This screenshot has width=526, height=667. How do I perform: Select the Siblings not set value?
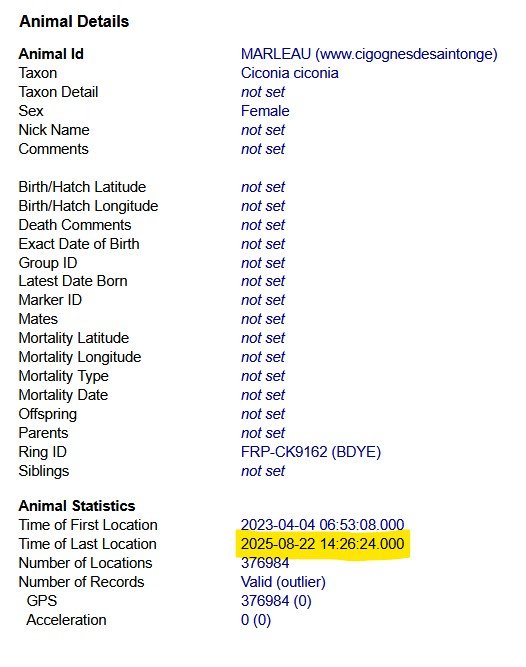point(263,471)
